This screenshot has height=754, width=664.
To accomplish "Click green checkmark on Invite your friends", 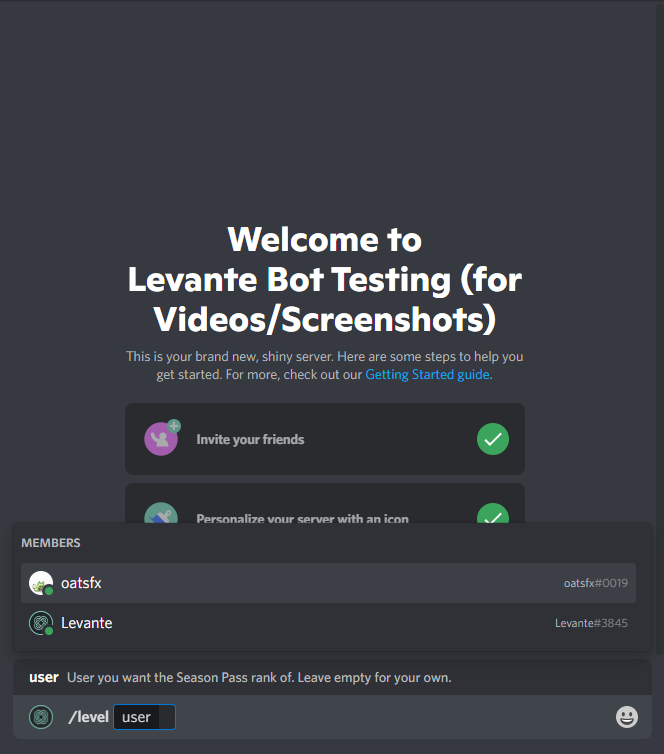I will tap(493, 439).
